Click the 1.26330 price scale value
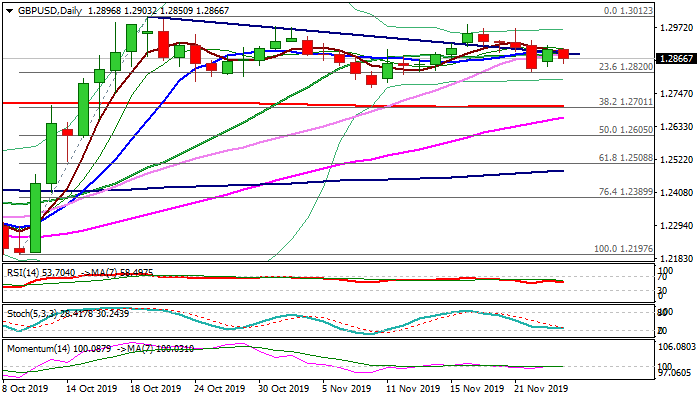The width and height of the screenshot is (700, 400). (x=676, y=127)
